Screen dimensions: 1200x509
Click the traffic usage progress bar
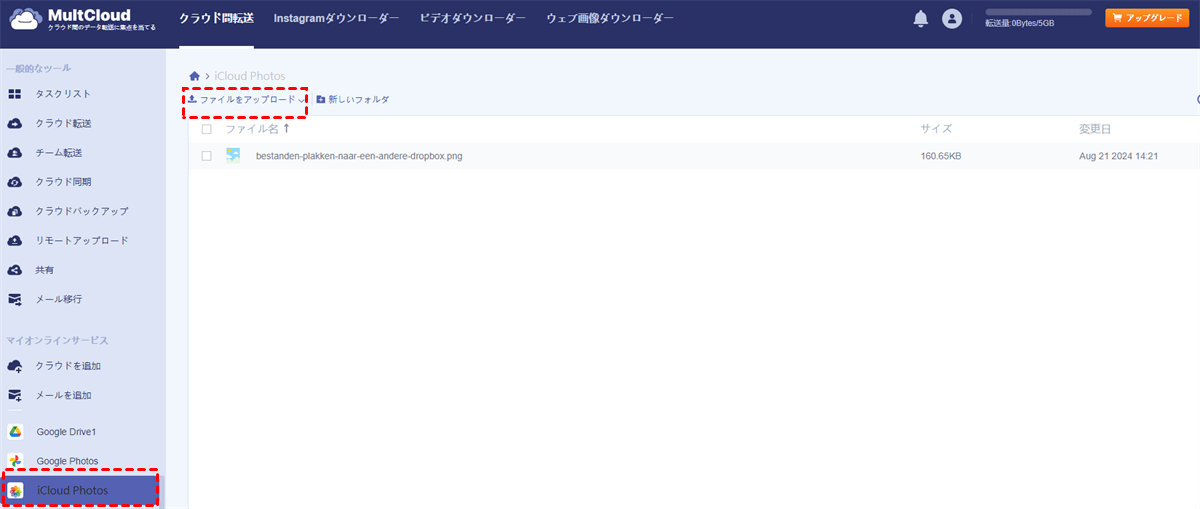pos(1038,11)
